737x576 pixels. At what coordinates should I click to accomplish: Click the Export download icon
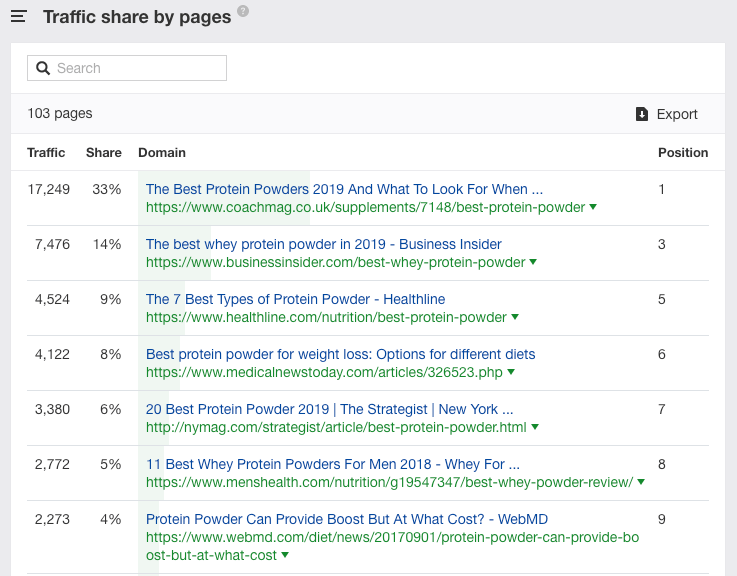pyautogui.click(x=642, y=114)
